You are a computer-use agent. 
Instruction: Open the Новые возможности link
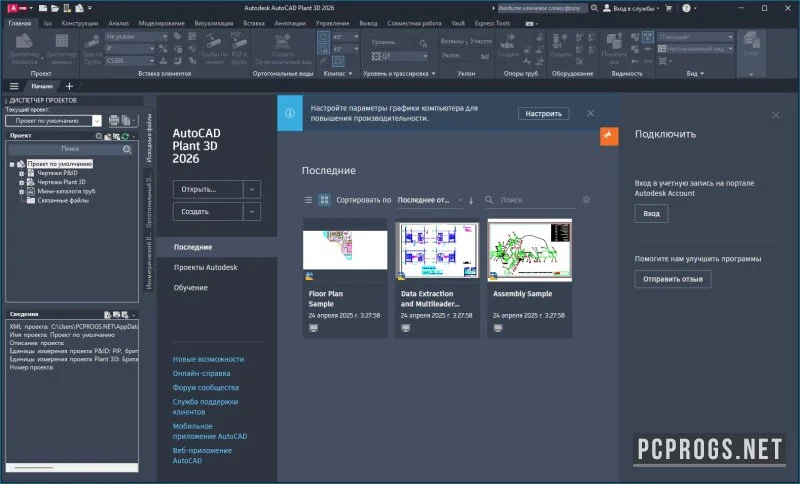[208, 359]
